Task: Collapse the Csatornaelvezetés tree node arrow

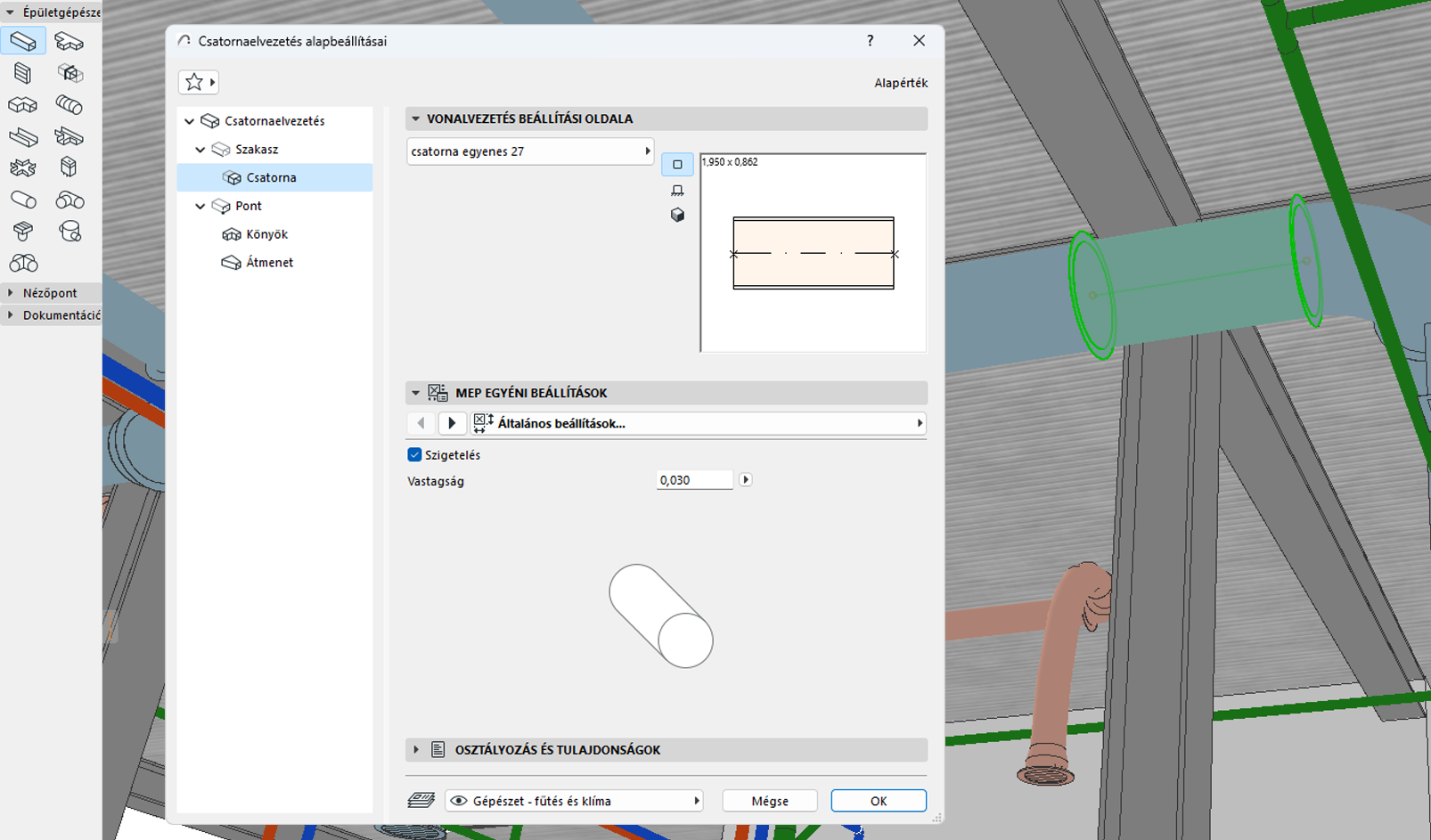Action: pos(190,121)
